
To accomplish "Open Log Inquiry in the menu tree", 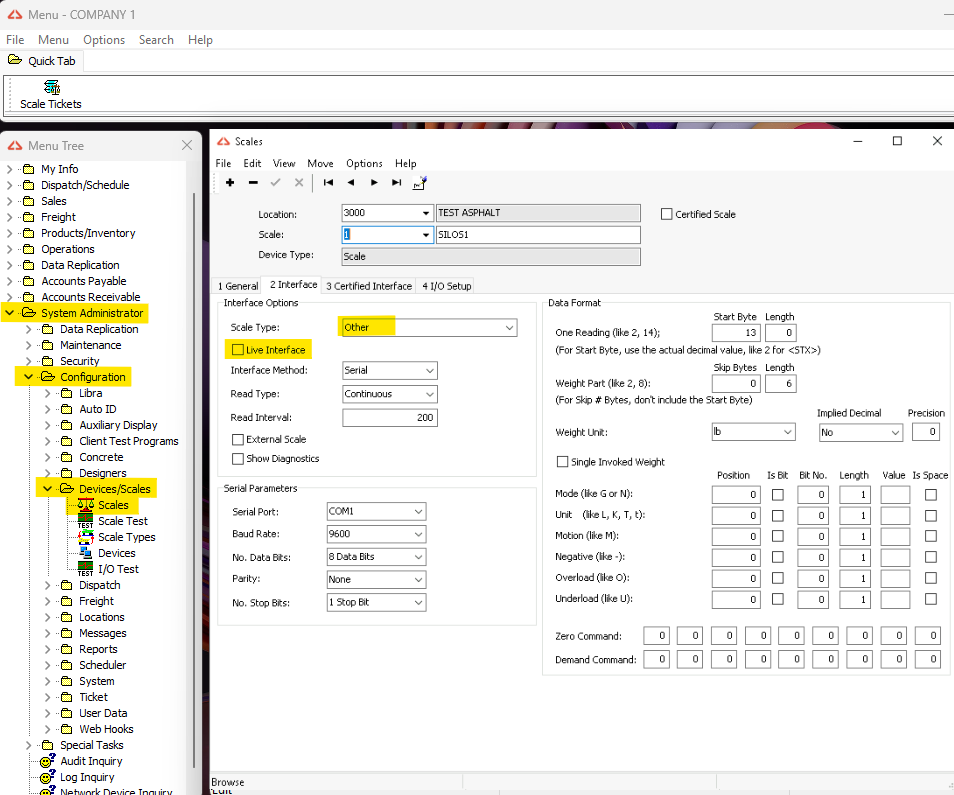I will (x=87, y=777).
